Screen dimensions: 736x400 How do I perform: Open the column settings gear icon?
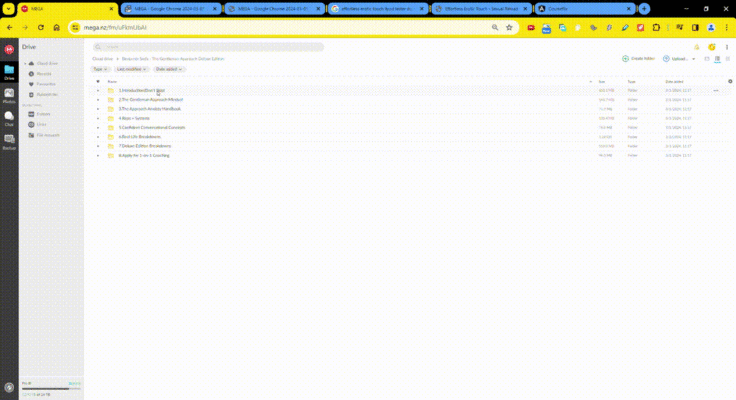730,81
